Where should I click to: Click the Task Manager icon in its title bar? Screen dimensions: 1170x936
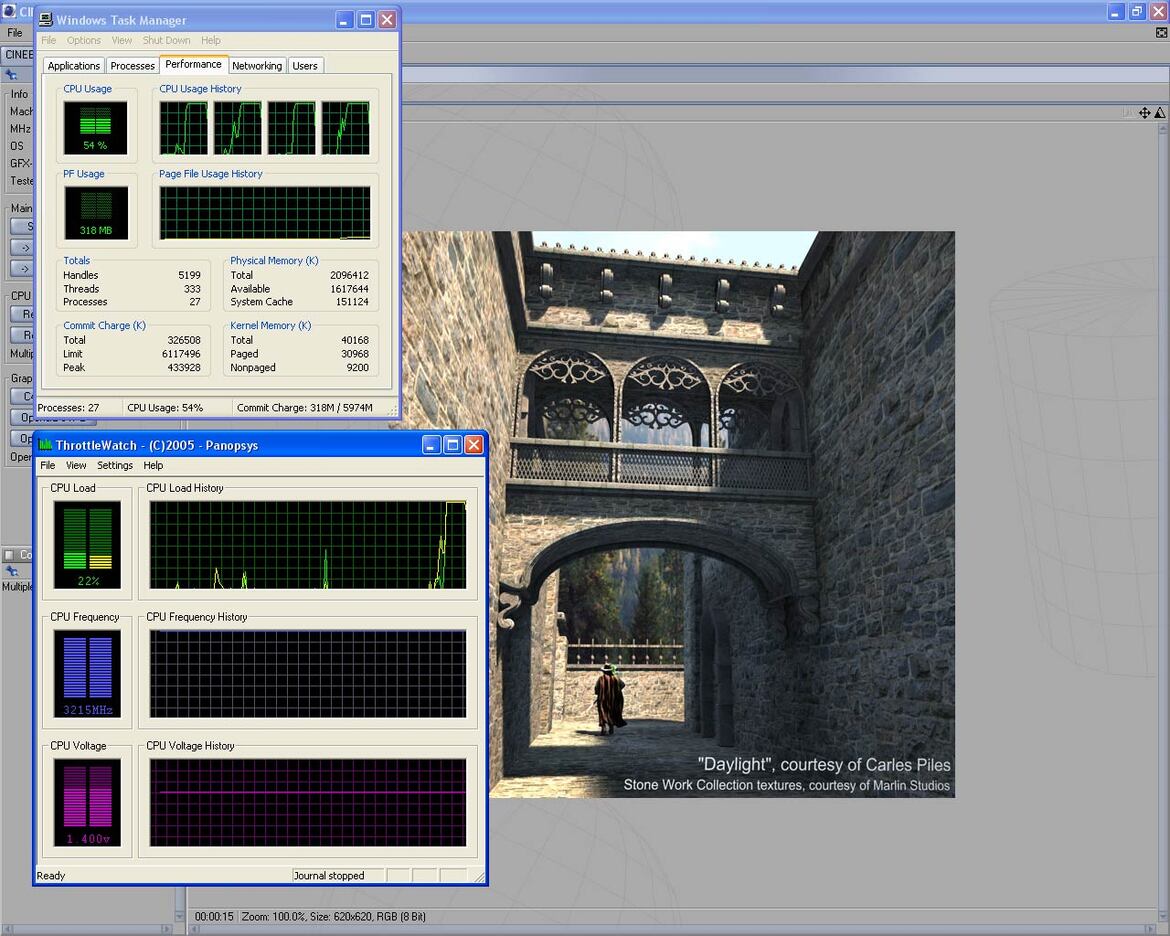44,20
